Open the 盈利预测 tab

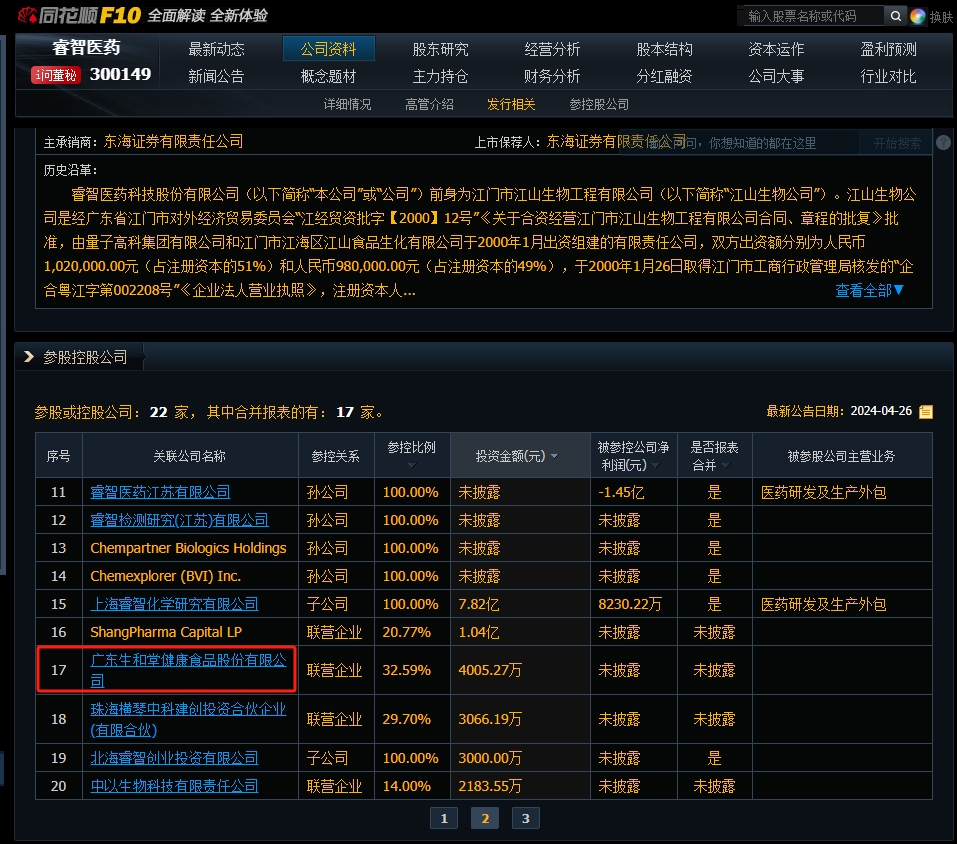tap(888, 49)
